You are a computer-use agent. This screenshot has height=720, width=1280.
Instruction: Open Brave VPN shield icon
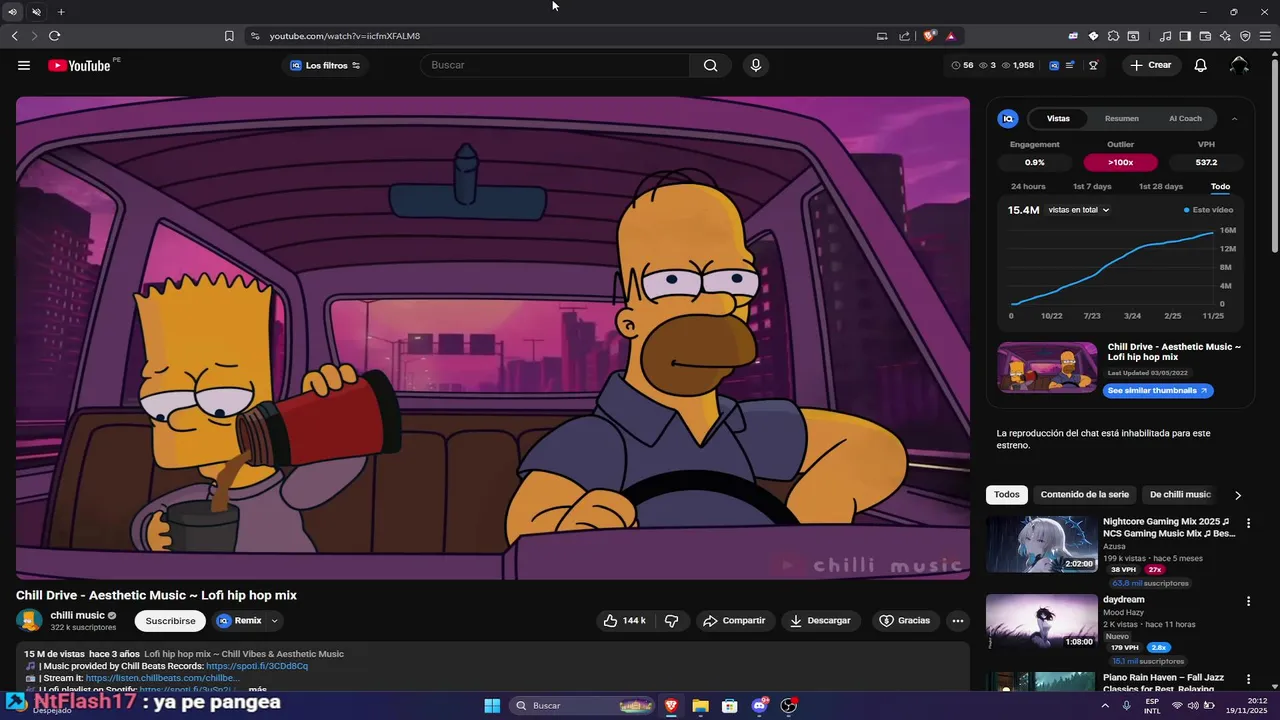(x=1245, y=36)
